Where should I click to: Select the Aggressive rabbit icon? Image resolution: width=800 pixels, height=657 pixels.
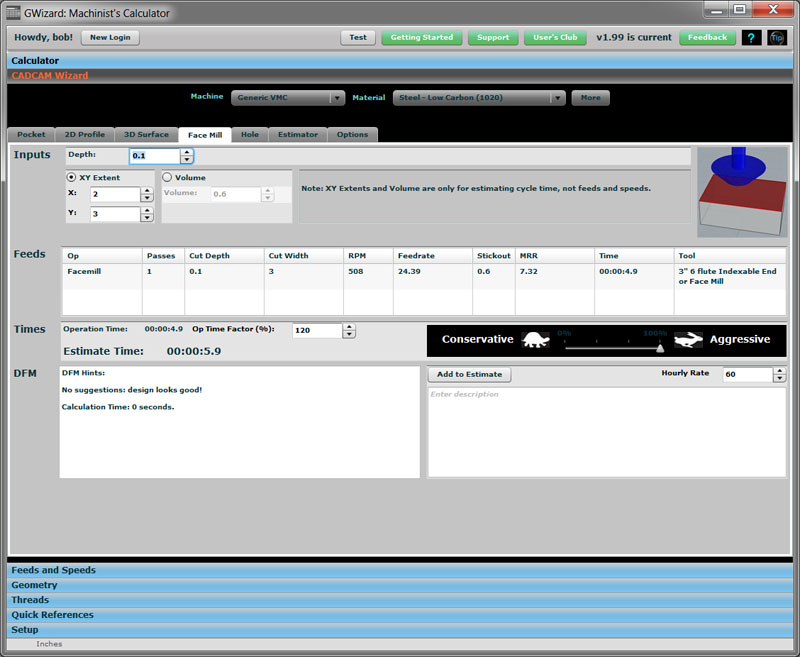[688, 340]
